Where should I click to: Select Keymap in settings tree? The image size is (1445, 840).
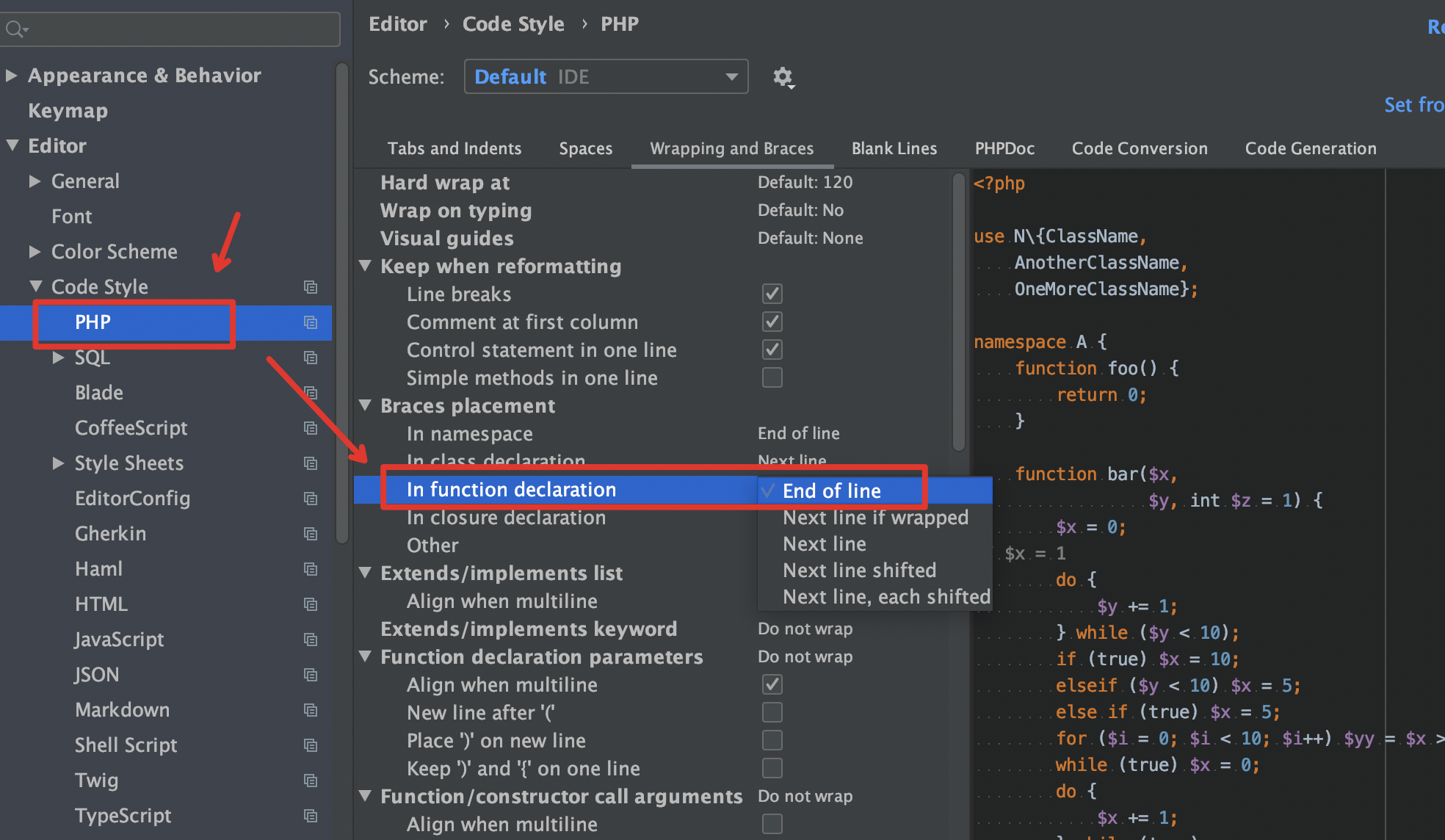click(68, 111)
